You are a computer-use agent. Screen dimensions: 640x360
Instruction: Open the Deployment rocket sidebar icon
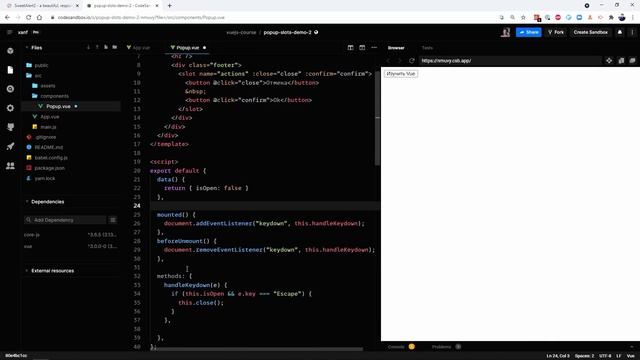10,147
